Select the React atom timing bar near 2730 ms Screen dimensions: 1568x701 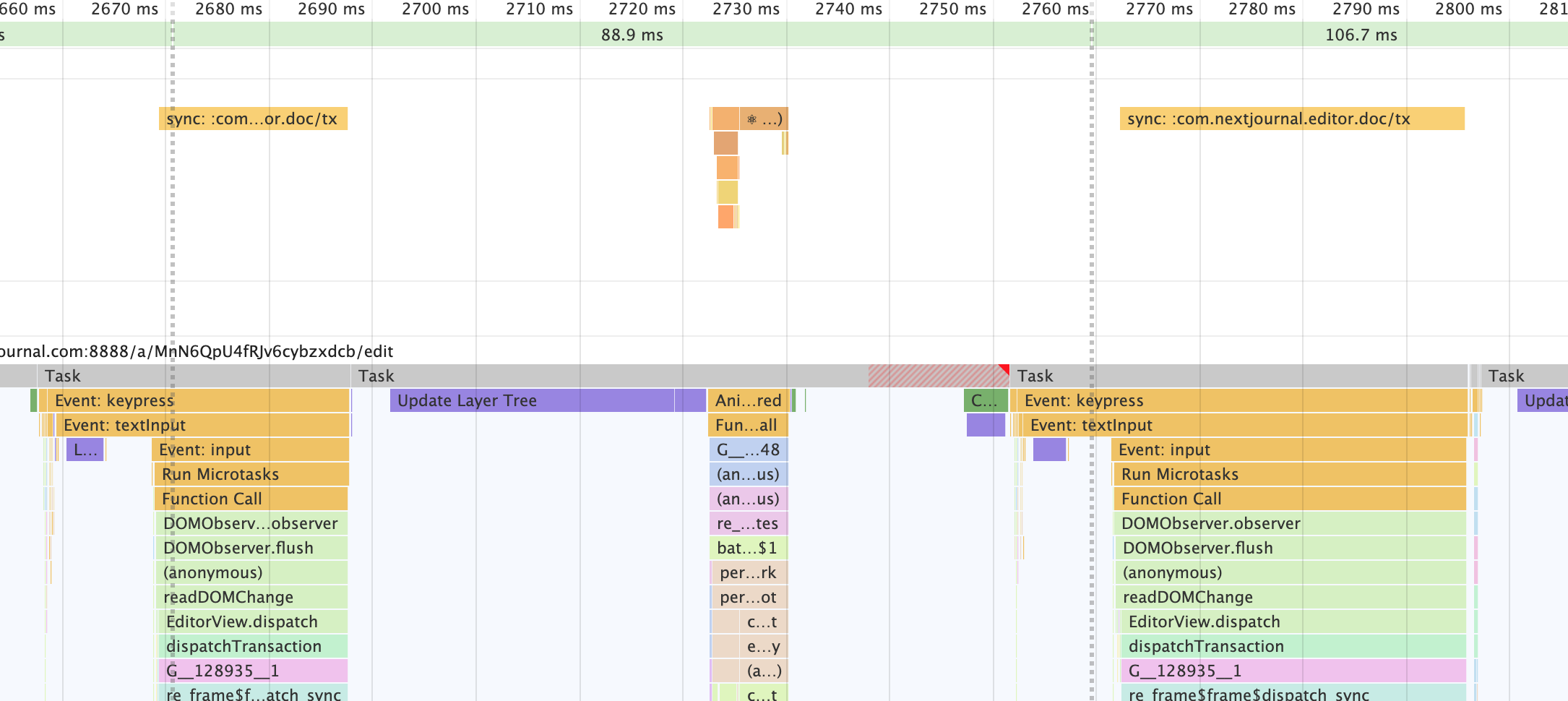pyautogui.click(x=764, y=119)
